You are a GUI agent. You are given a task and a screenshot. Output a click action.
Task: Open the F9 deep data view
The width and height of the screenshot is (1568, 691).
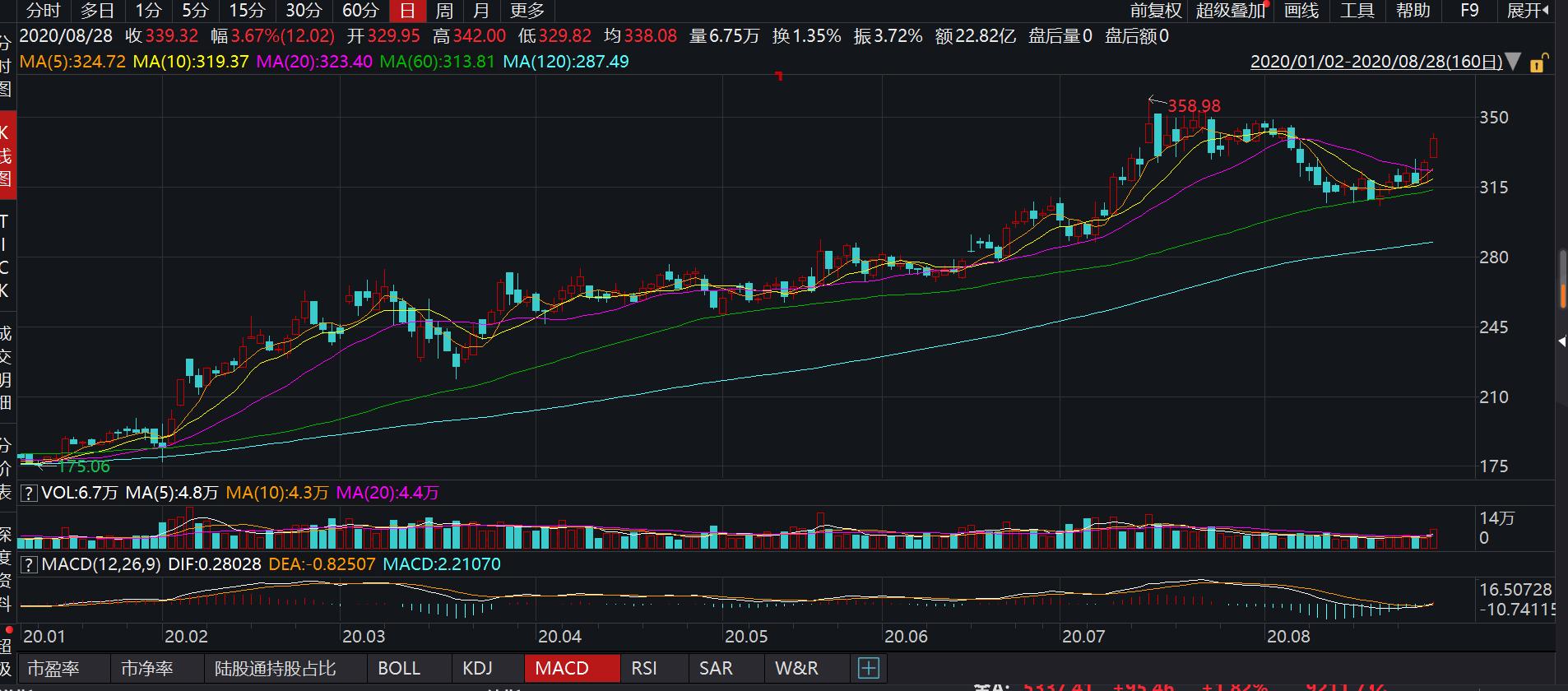pos(1469,11)
